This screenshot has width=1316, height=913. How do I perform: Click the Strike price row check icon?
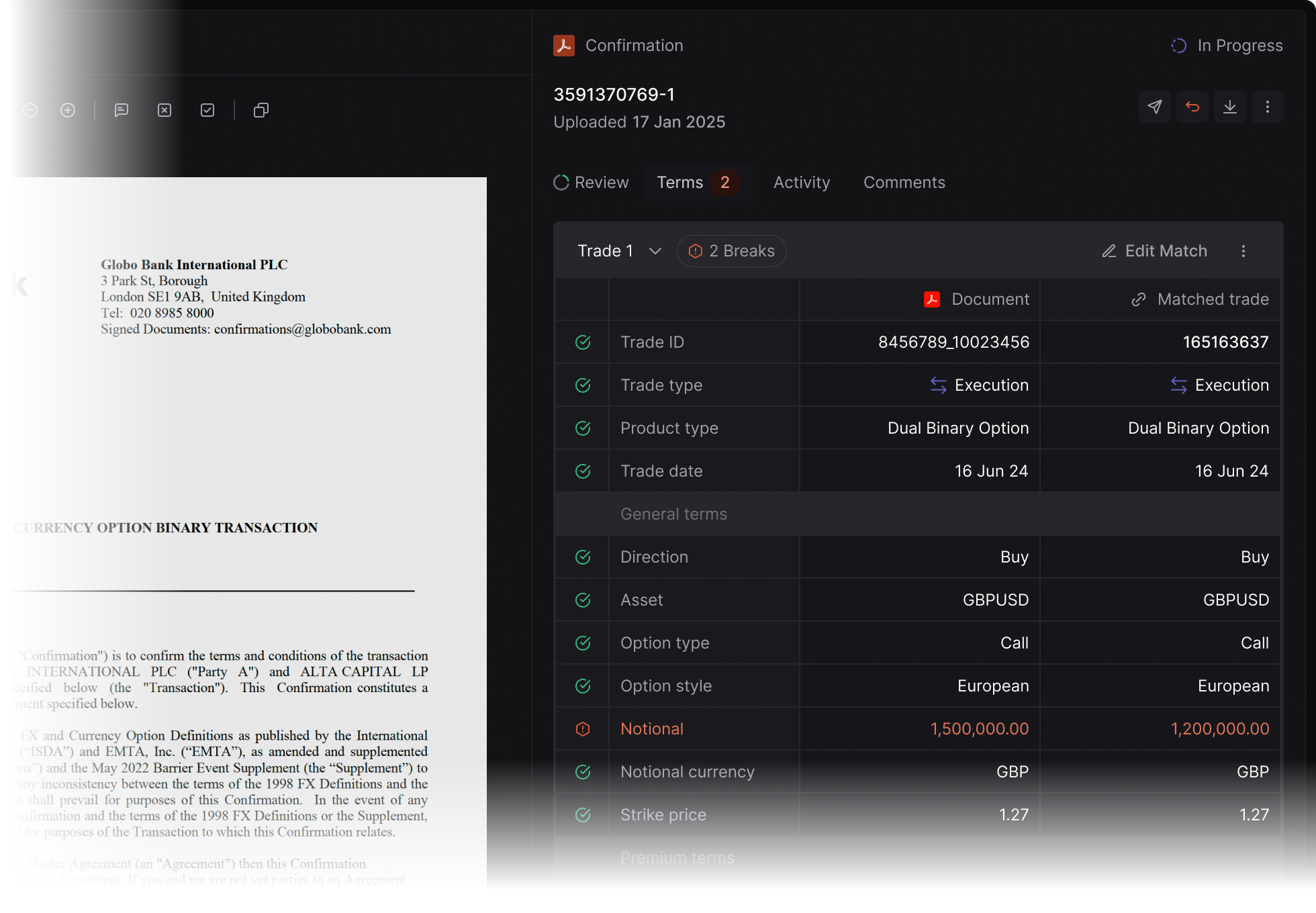[x=583, y=815]
